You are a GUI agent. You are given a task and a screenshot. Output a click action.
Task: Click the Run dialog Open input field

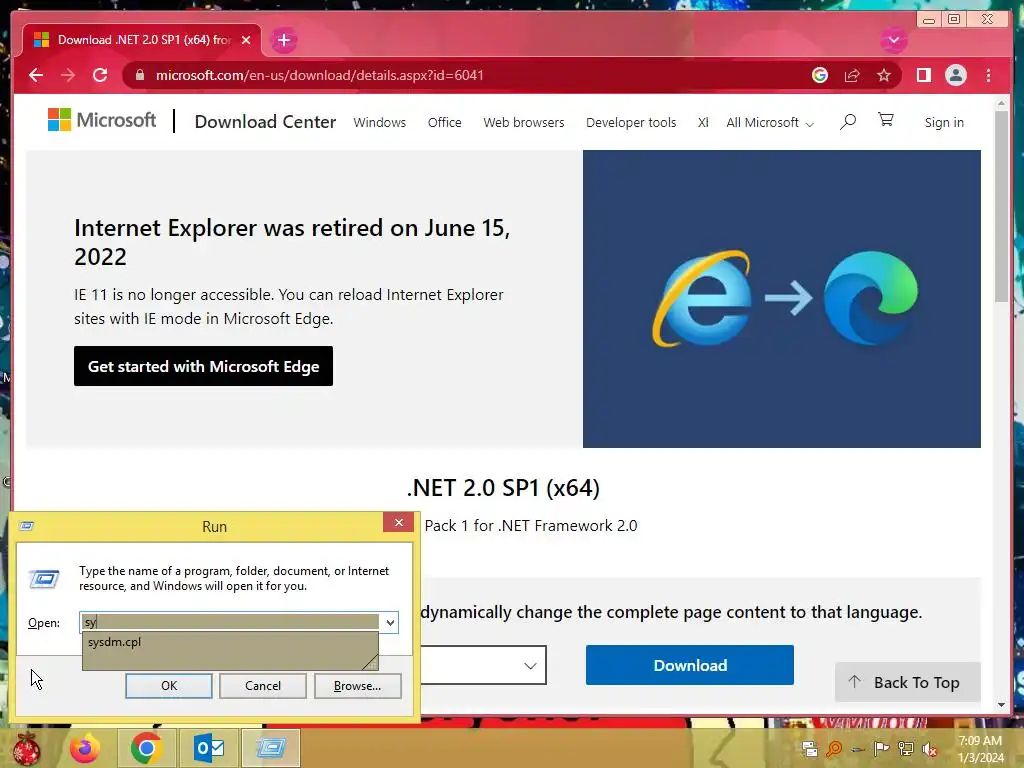tap(231, 622)
